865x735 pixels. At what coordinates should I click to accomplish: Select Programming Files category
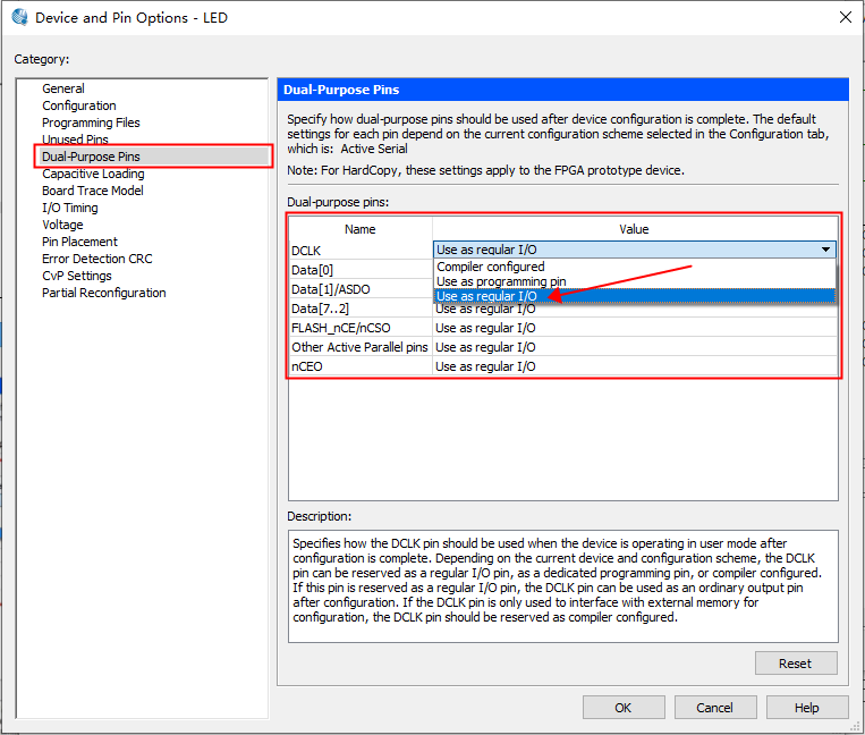pyautogui.click(x=91, y=123)
